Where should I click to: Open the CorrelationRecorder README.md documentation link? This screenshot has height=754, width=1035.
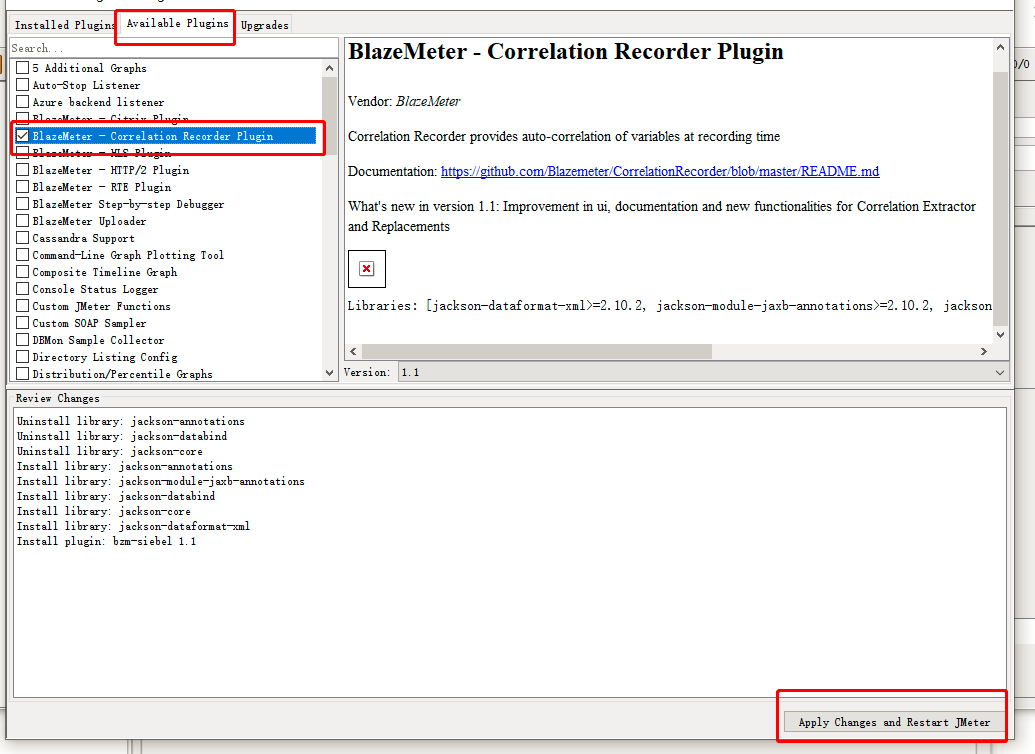point(660,172)
